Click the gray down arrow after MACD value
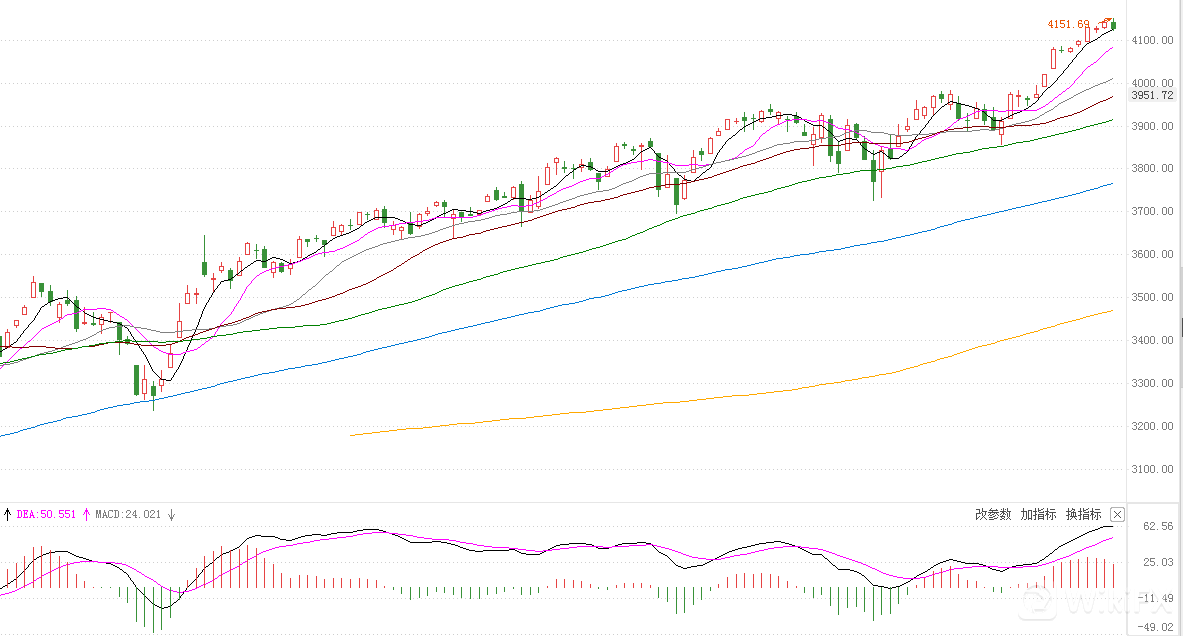The image size is (1183, 636). pyautogui.click(x=171, y=515)
